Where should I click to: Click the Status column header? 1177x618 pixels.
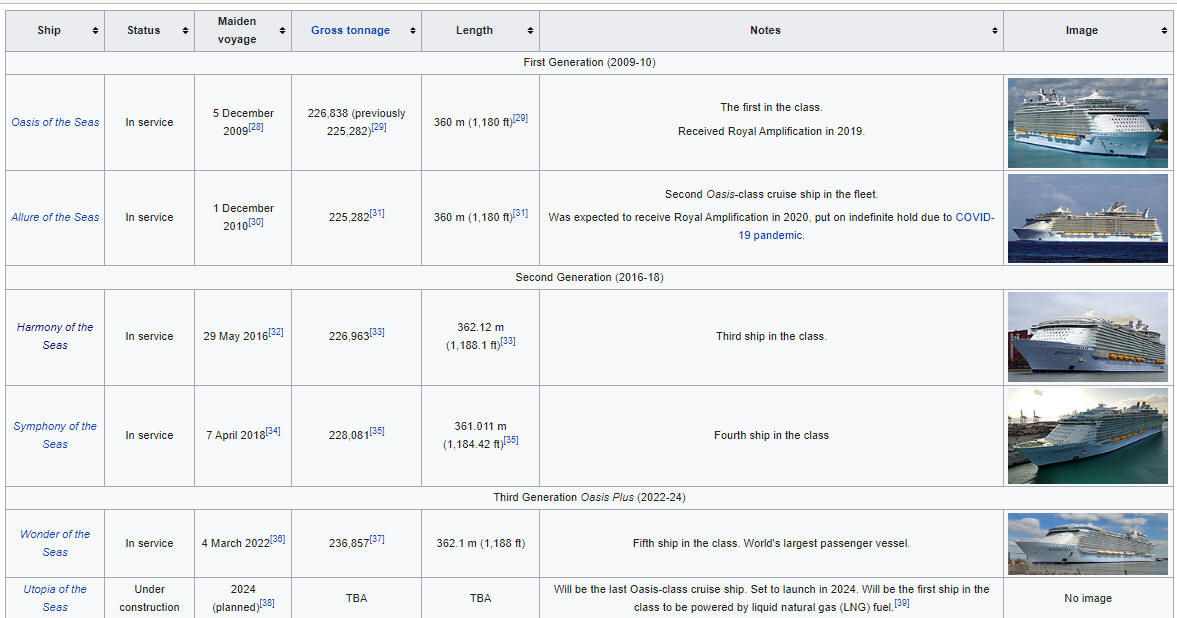[x=149, y=31]
